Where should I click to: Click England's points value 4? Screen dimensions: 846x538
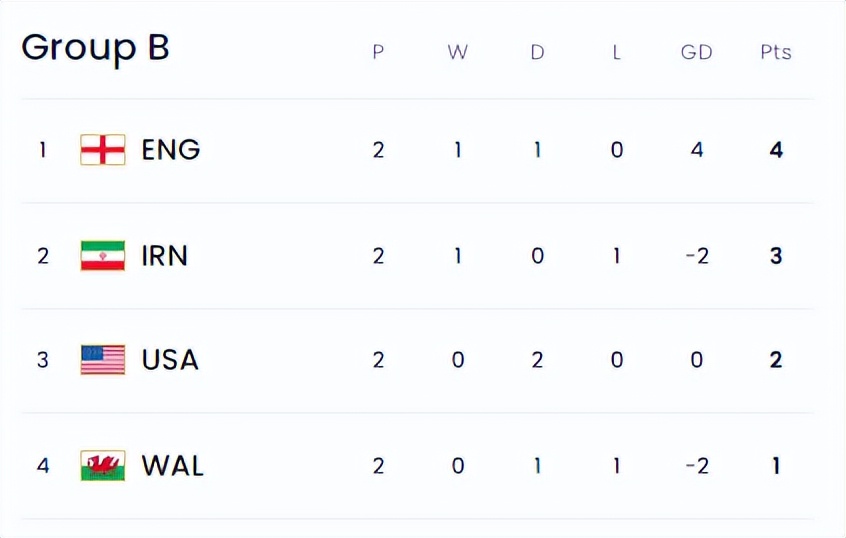pyautogui.click(x=776, y=150)
